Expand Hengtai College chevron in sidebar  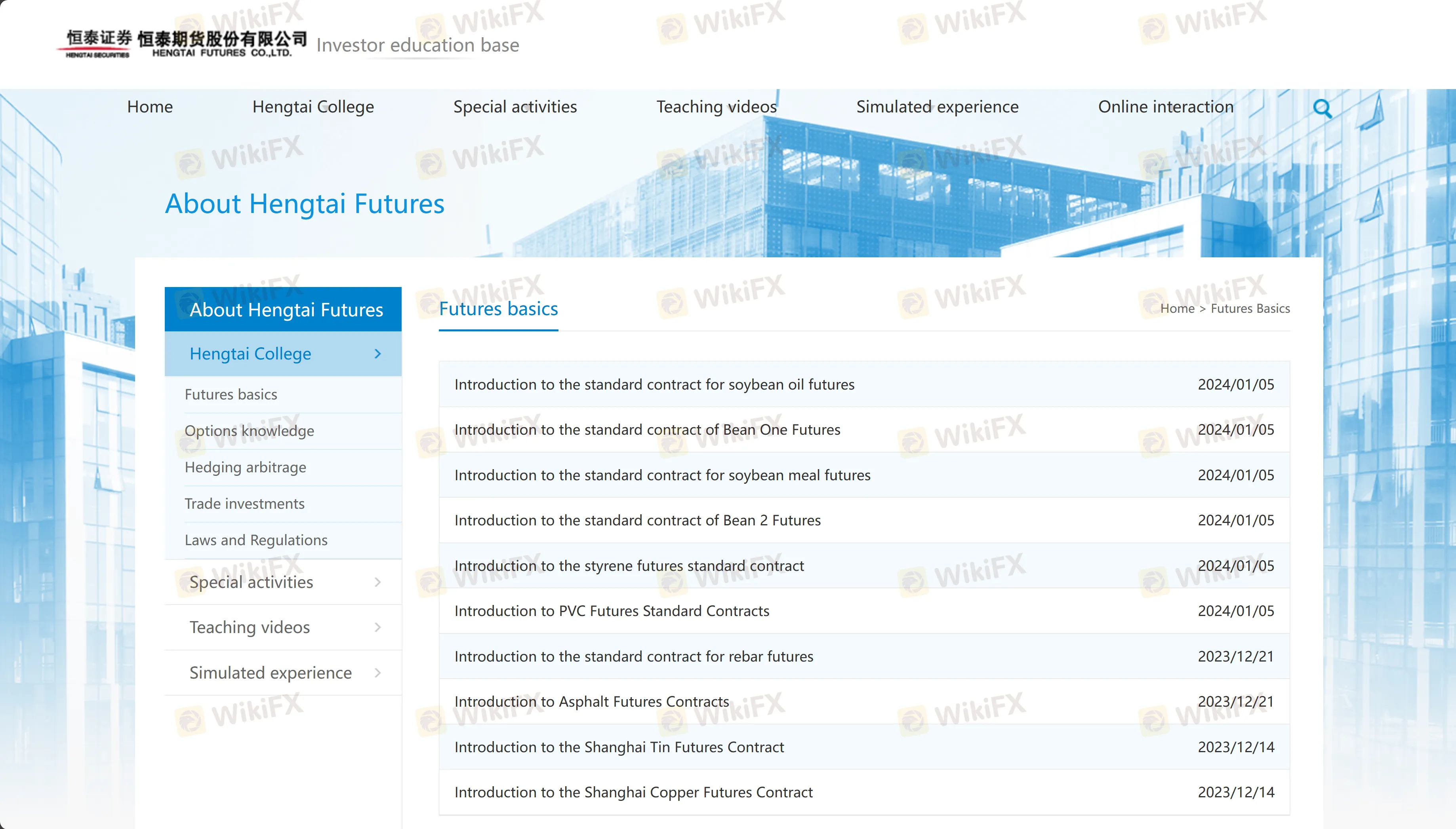point(378,354)
